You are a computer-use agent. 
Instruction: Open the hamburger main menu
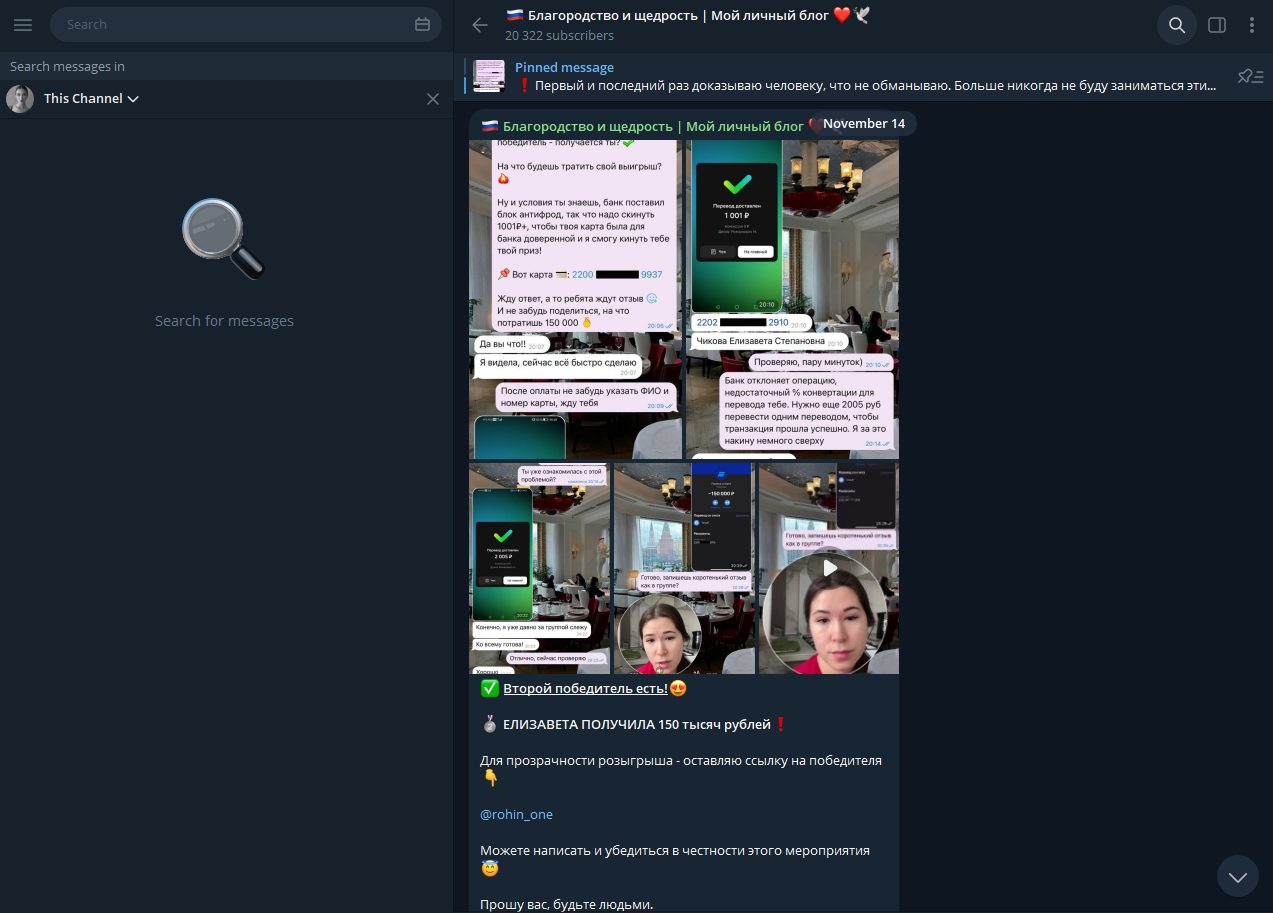pos(23,25)
